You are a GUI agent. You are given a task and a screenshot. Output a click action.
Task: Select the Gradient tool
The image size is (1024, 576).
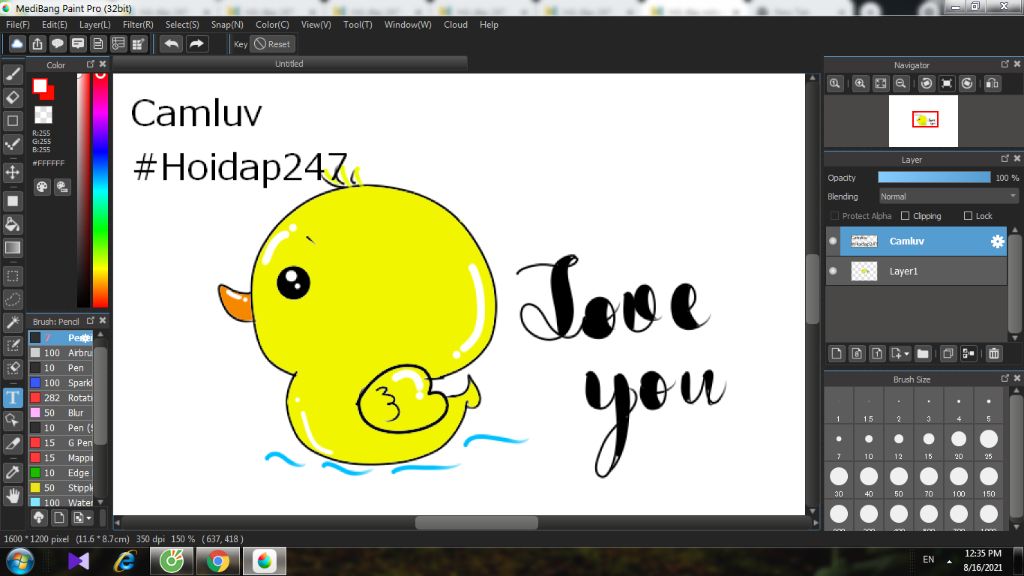12,248
